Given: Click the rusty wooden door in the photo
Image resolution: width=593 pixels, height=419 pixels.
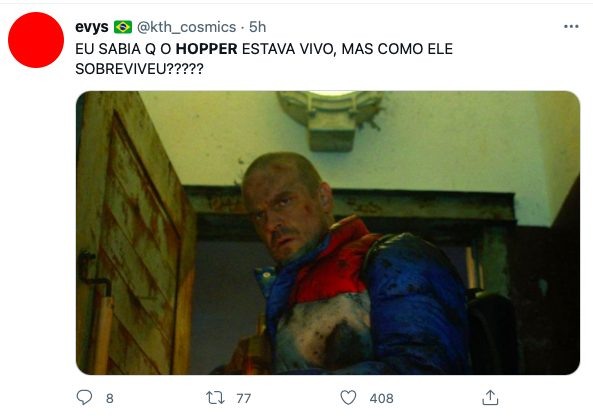Looking at the screenshot, I should 136,233.
